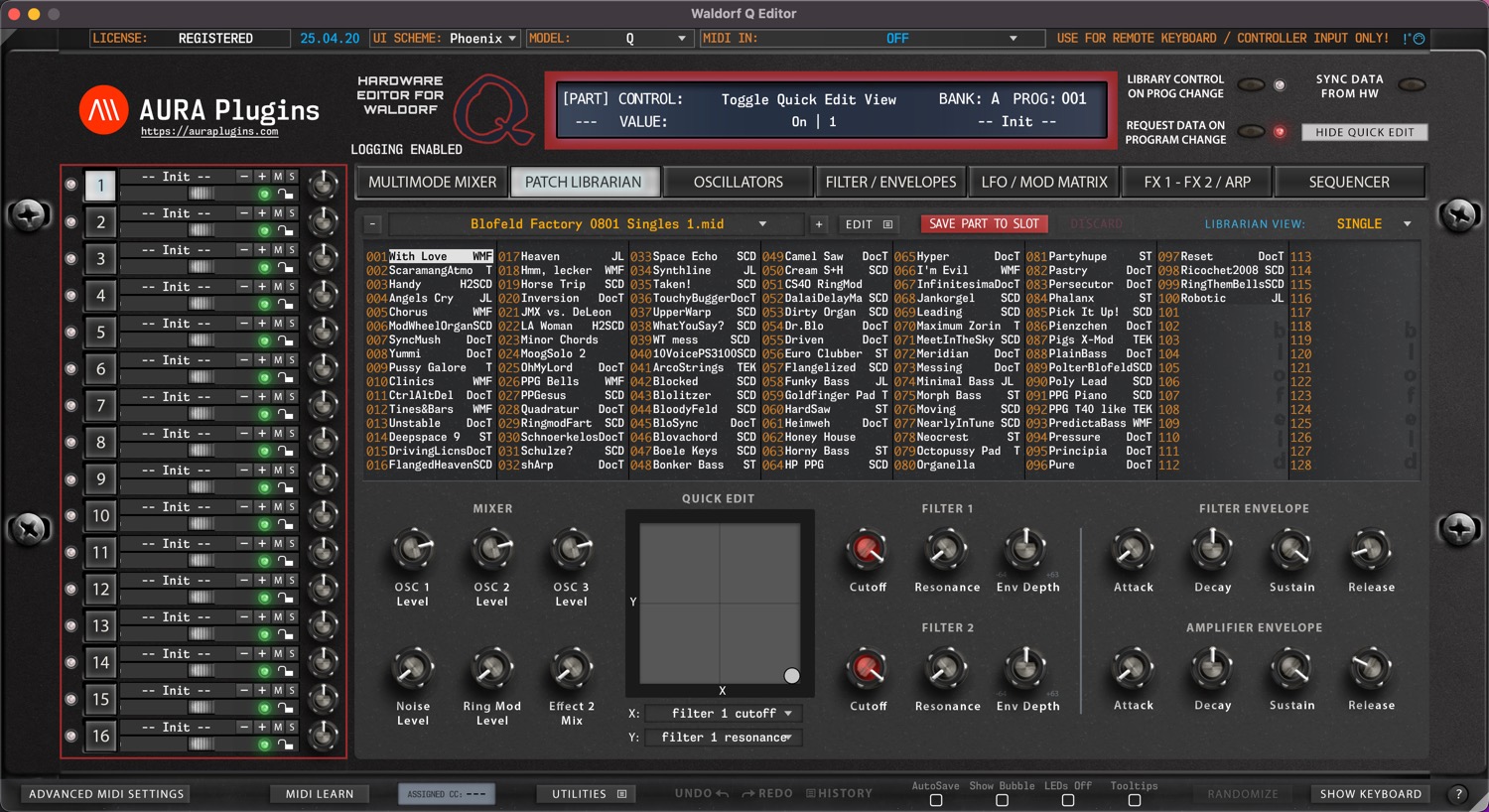This screenshot has height=812, width=1489.
Task: Click the previous-file minus button beside librarian file
Action: coord(372,224)
